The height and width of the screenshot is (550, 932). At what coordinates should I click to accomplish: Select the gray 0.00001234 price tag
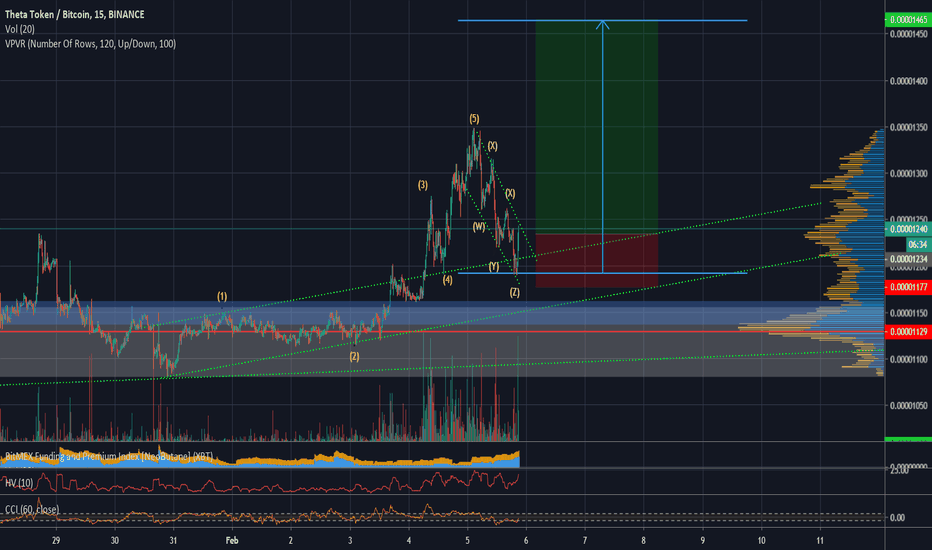tap(908, 259)
